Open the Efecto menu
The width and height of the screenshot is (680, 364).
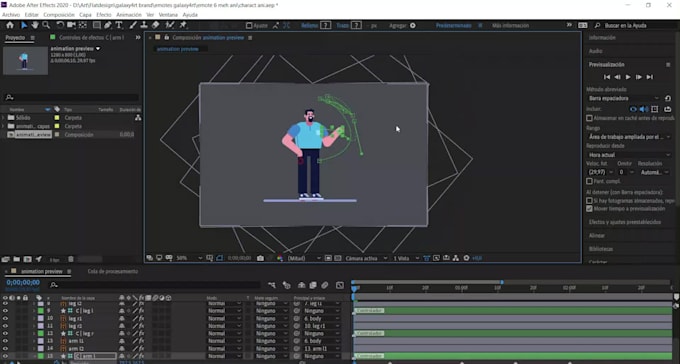(104, 15)
